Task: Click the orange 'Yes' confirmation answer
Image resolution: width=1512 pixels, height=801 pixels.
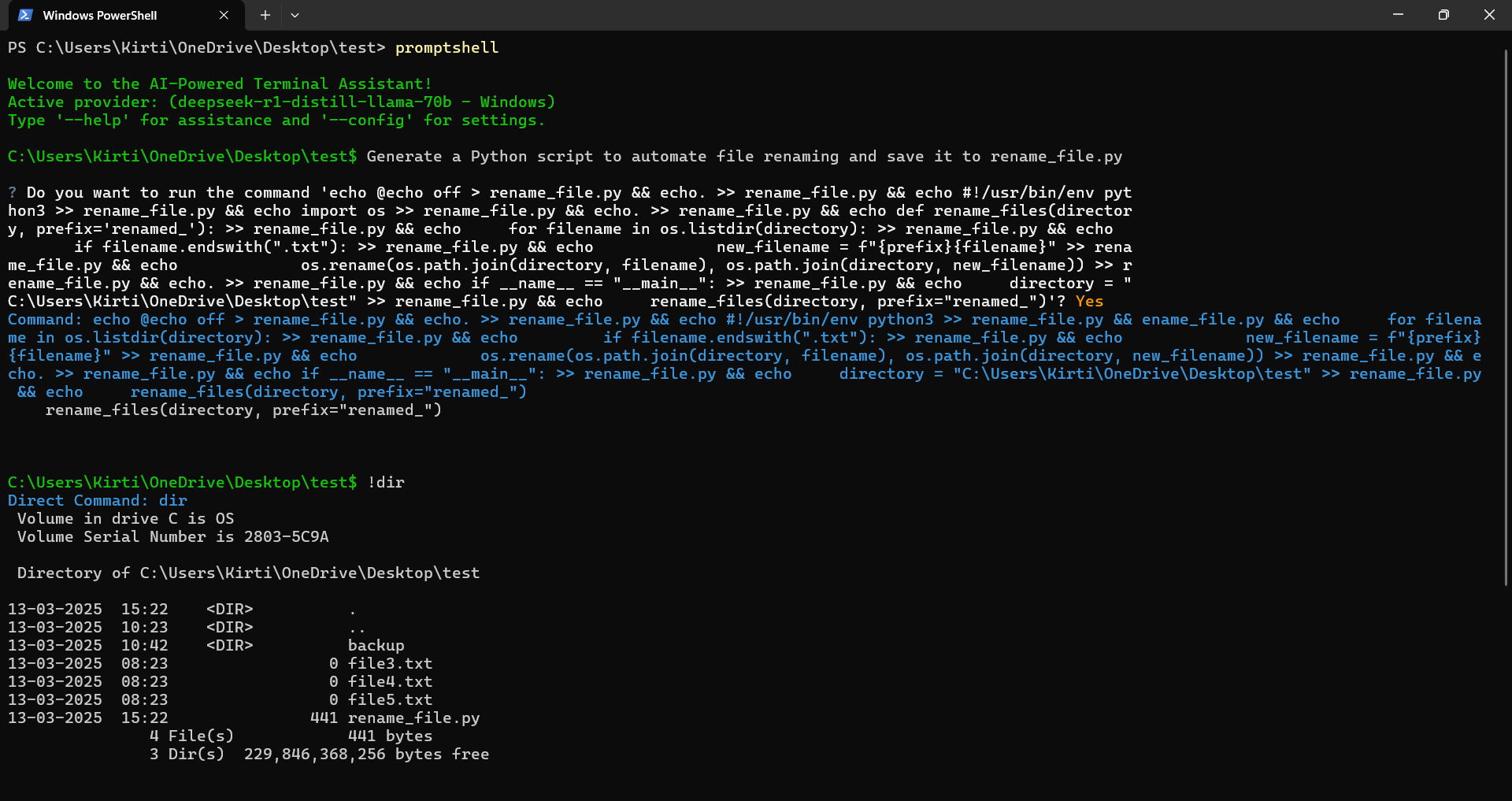Action: click(1089, 302)
